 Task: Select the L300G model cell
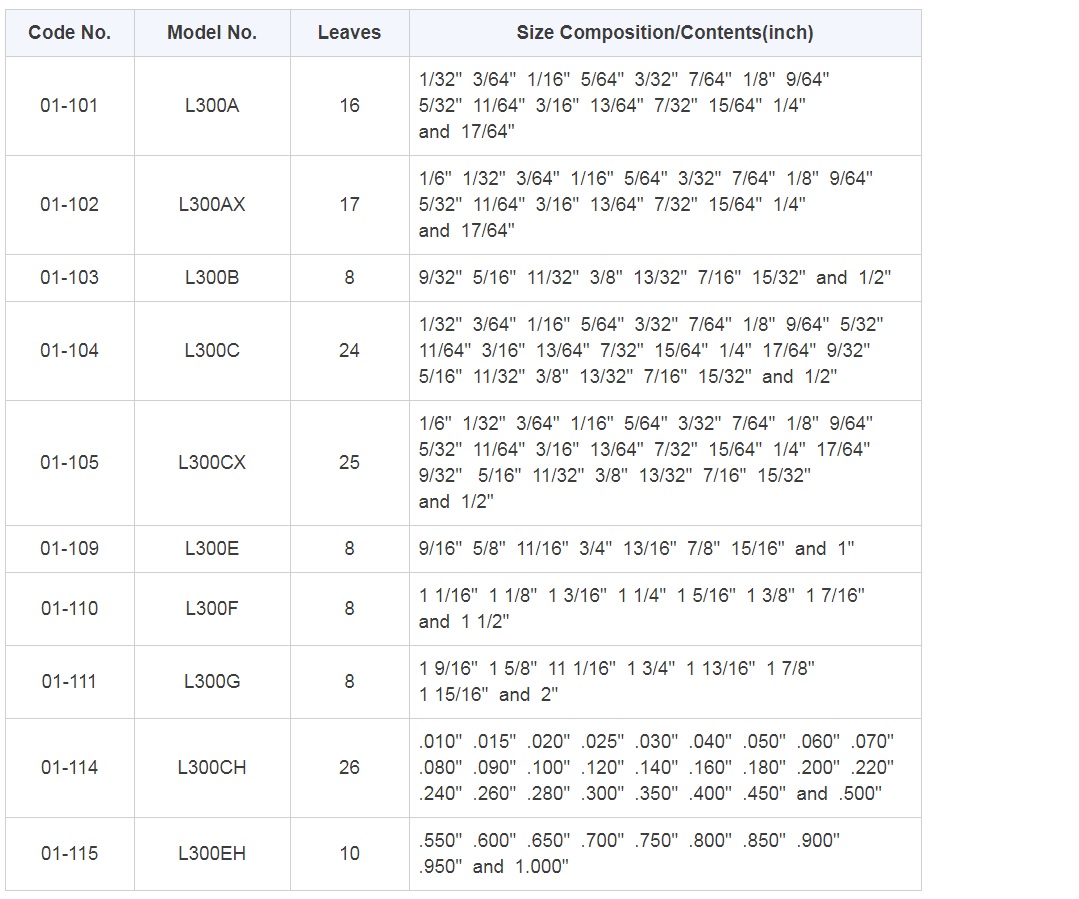click(212, 681)
